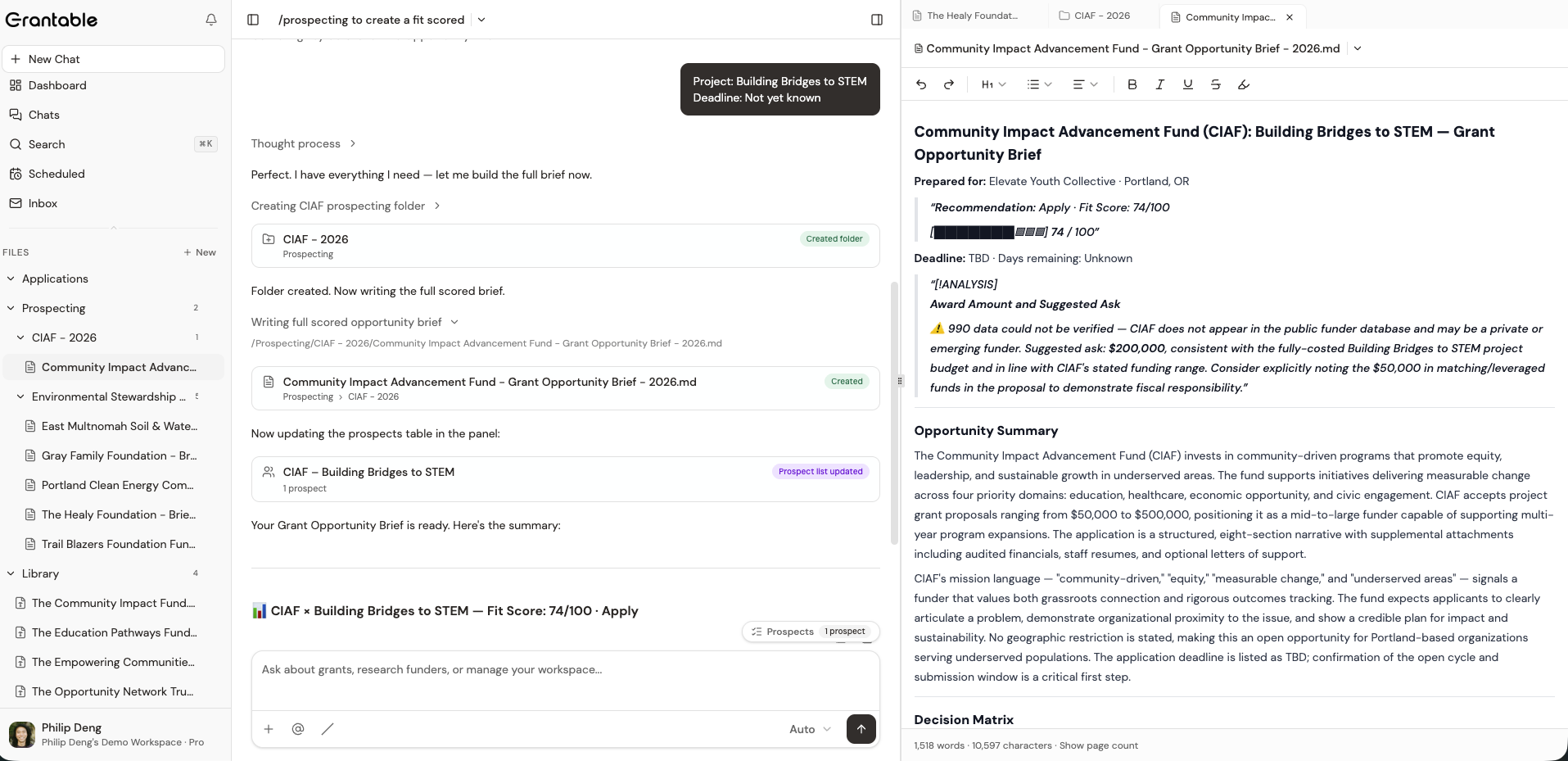Open The Opportunity Network Tru... file

[114, 691]
